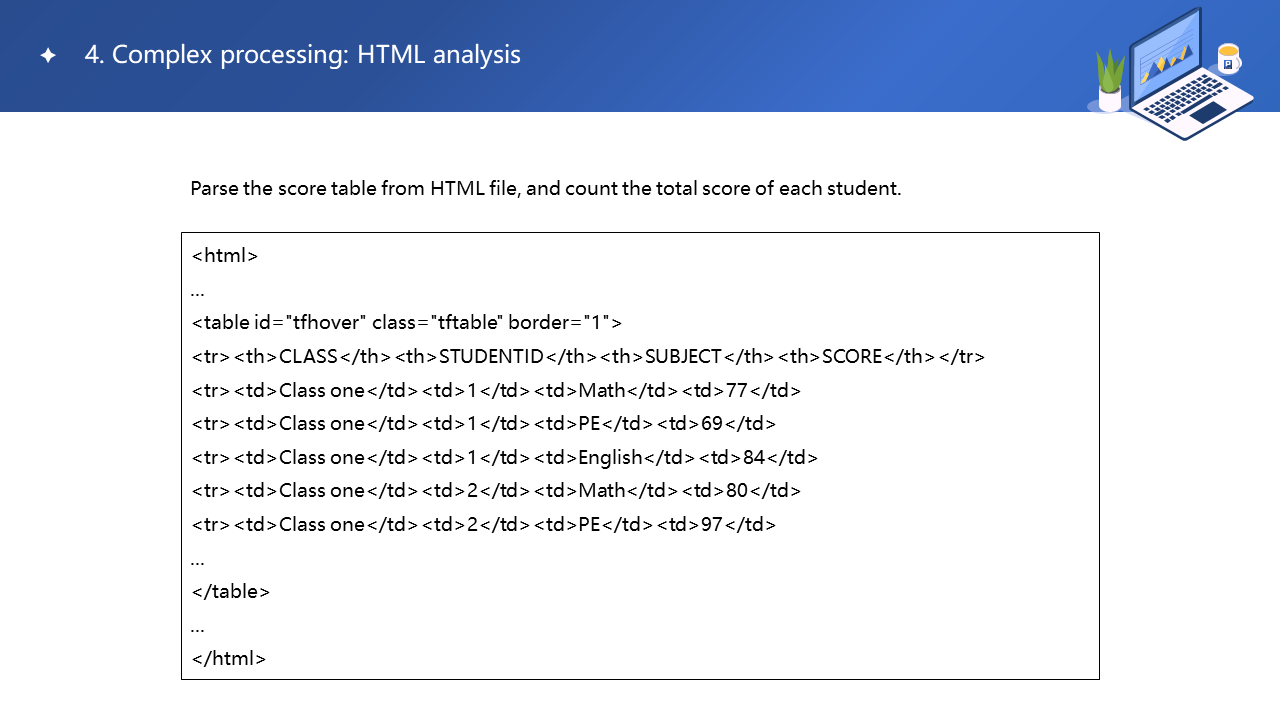Click the SCORE header cell text
The width and height of the screenshot is (1280, 720).
pyautogui.click(x=852, y=356)
